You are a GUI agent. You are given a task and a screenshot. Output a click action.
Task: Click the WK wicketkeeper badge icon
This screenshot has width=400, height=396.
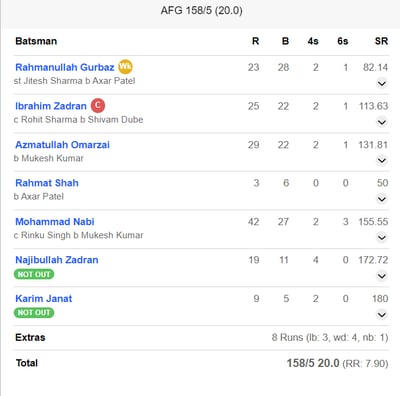125,66
